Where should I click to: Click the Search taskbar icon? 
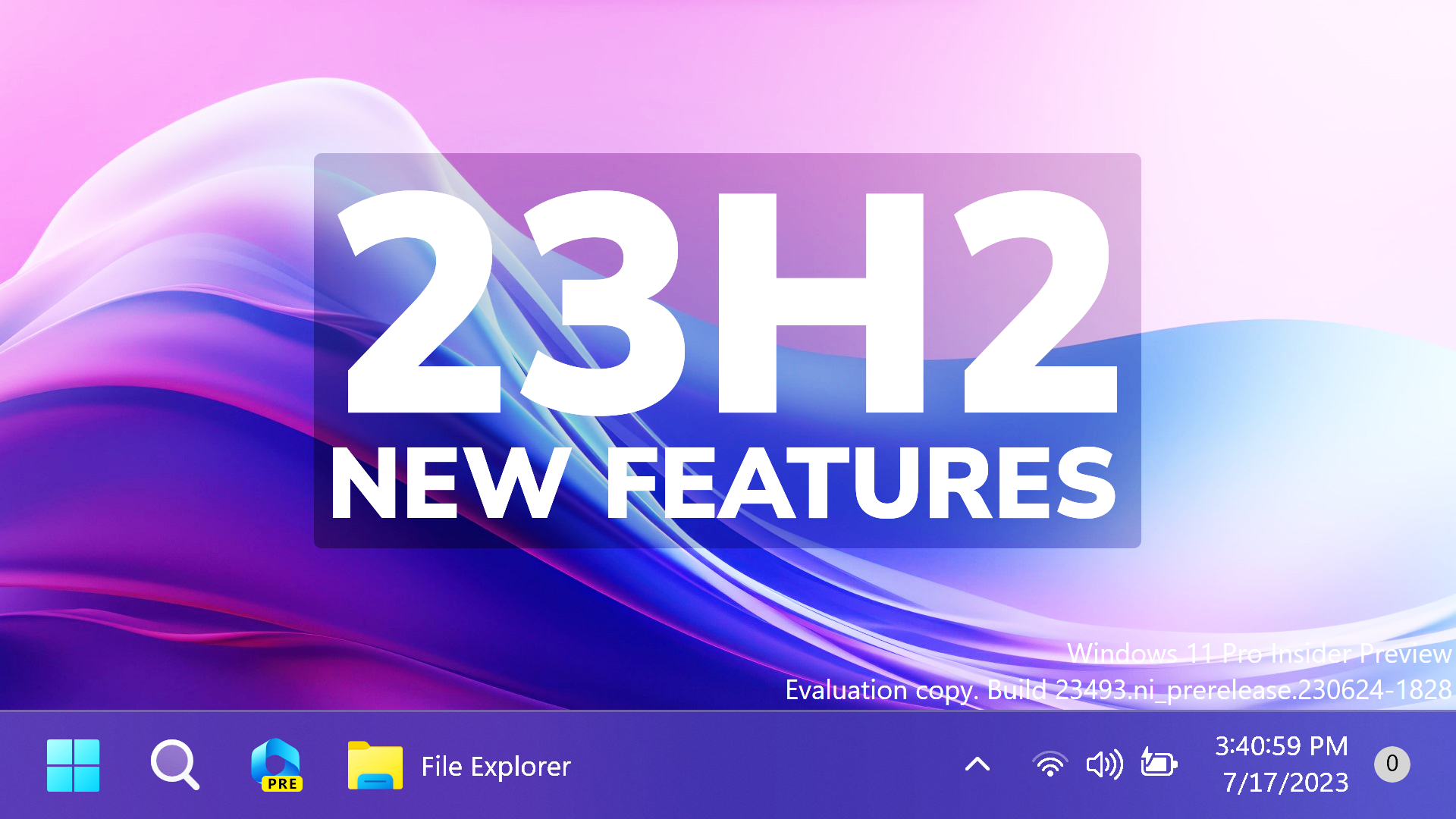tap(175, 764)
